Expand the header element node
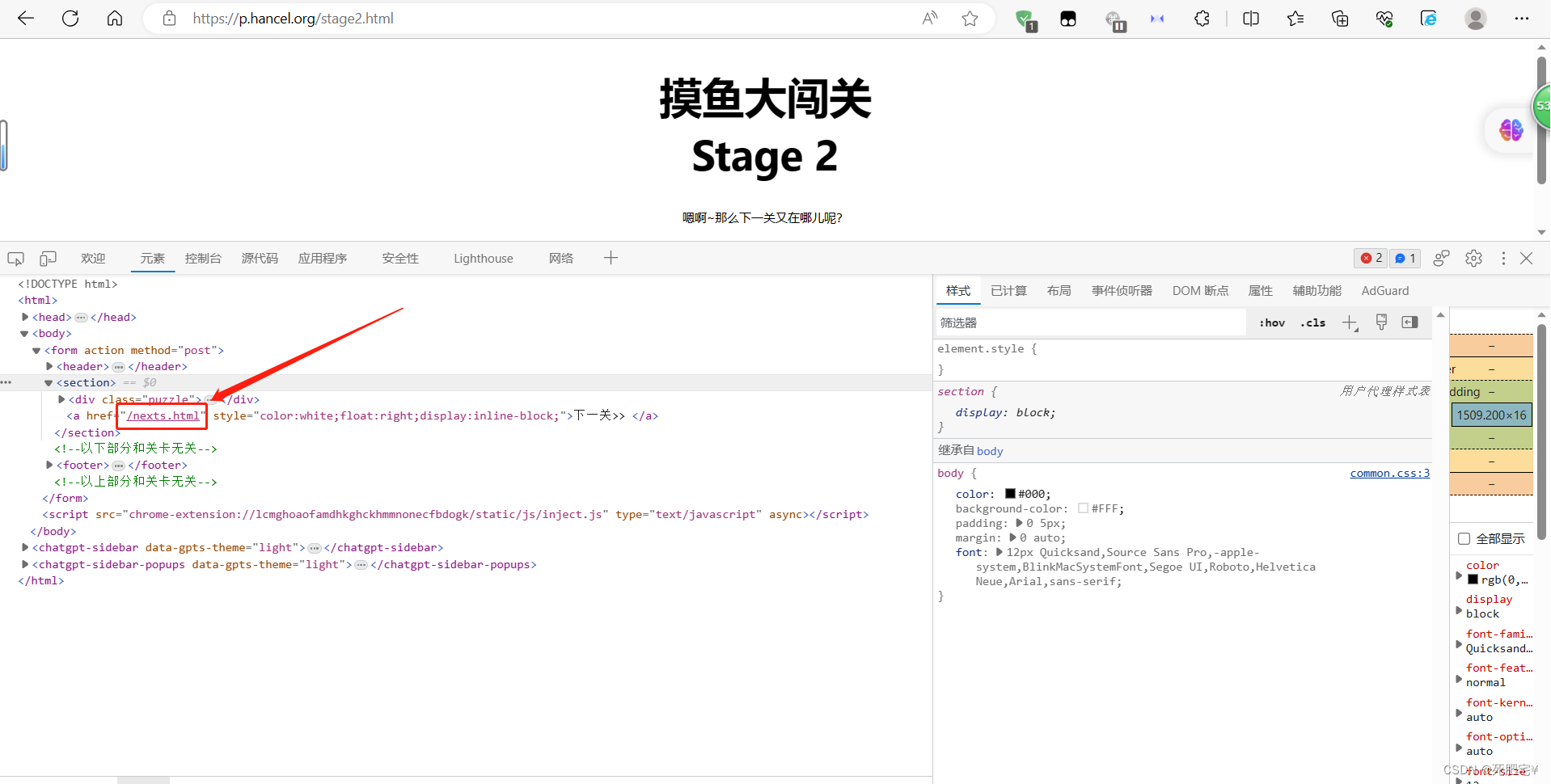 click(49, 366)
